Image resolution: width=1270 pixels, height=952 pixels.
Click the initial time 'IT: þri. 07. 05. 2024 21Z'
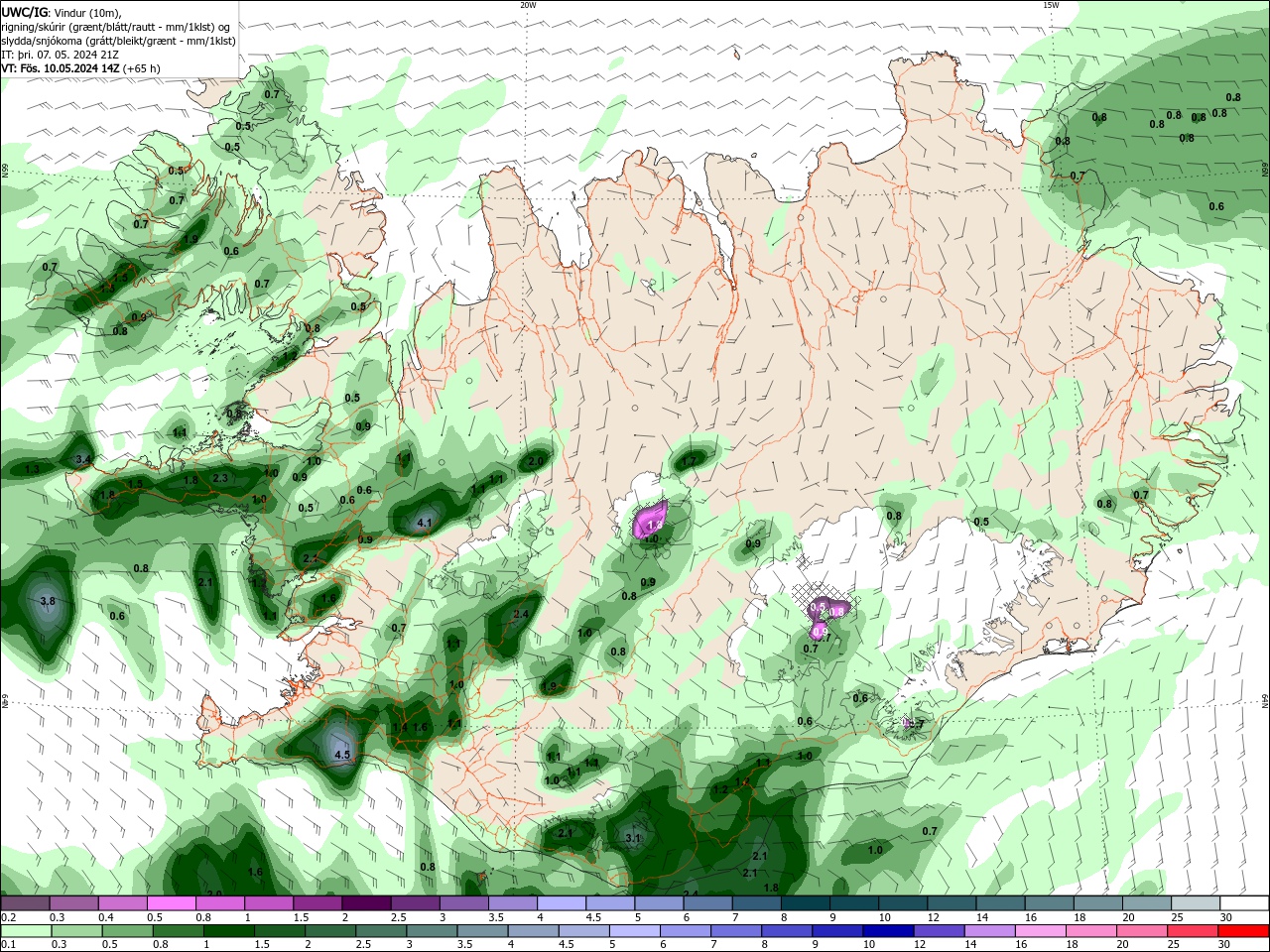(x=61, y=55)
